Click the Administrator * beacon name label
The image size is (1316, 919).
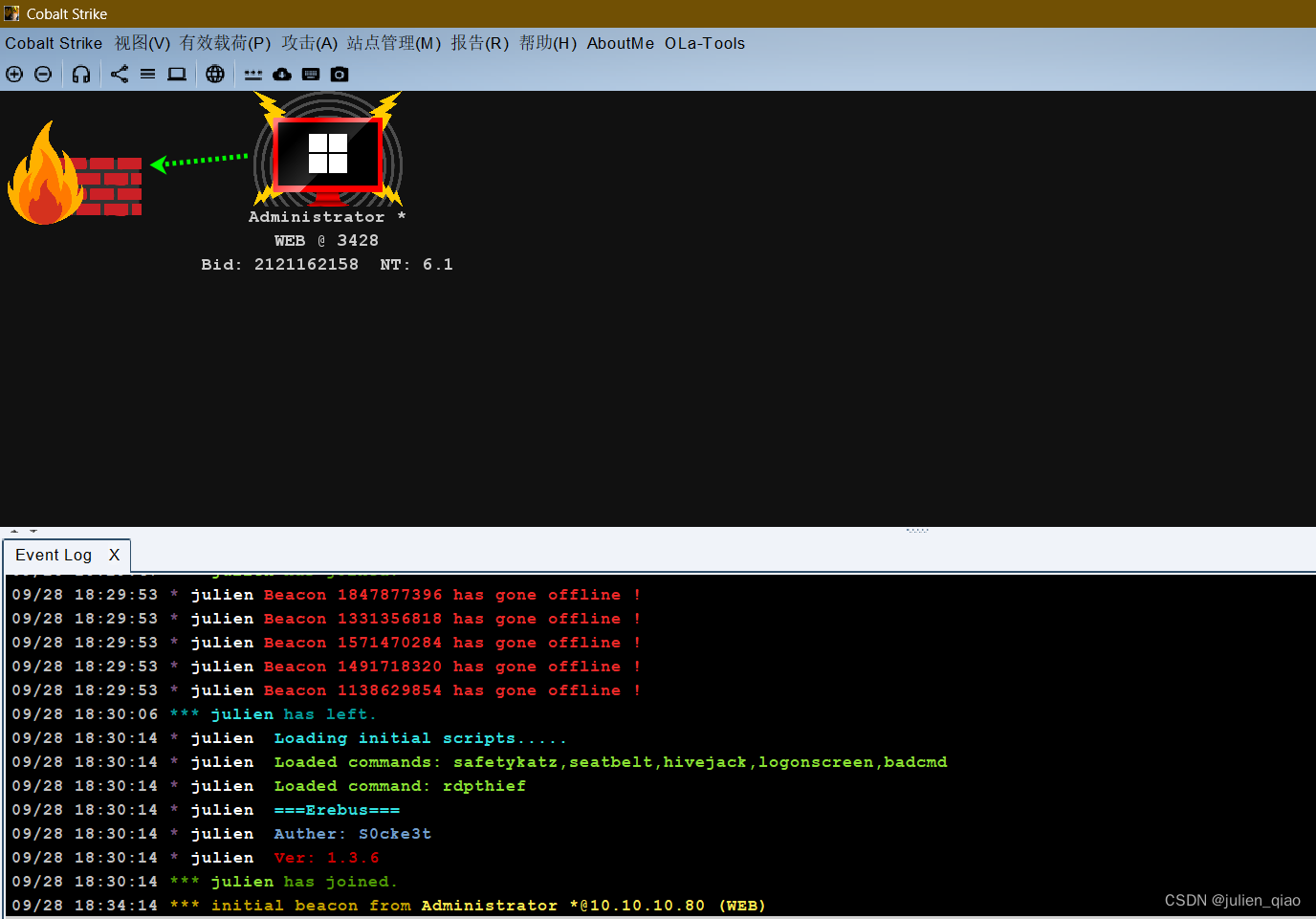coord(327,217)
